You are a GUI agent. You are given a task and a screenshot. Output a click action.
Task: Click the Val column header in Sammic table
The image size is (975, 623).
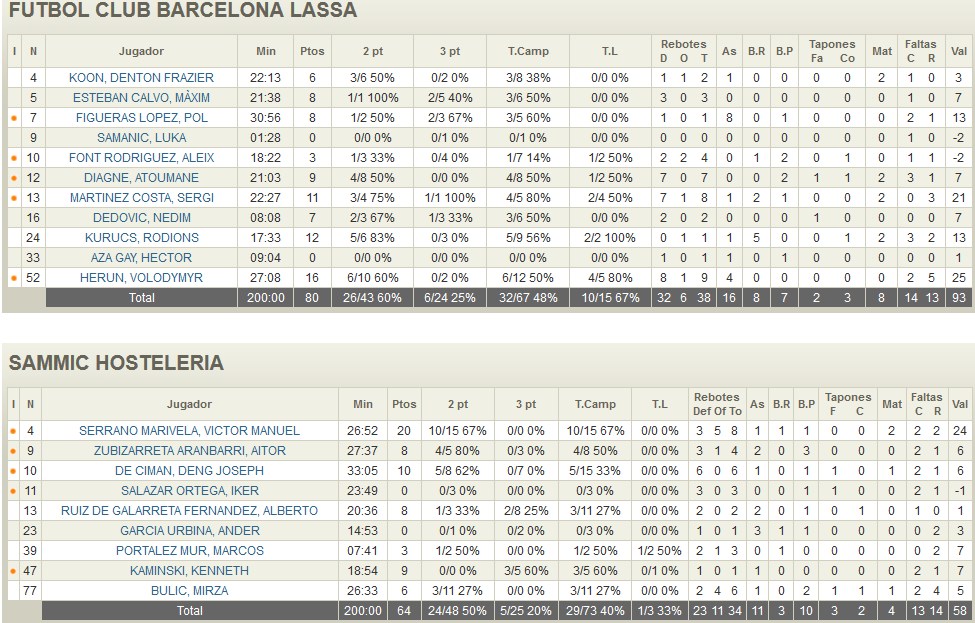click(959, 404)
